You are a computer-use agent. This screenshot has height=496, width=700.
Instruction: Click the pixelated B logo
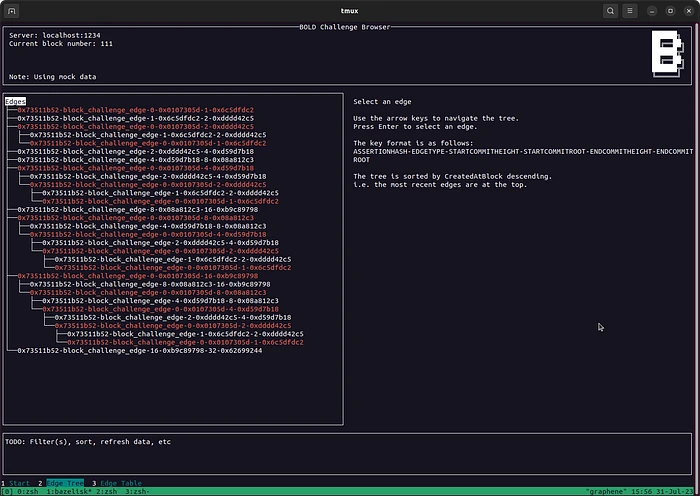[665, 54]
